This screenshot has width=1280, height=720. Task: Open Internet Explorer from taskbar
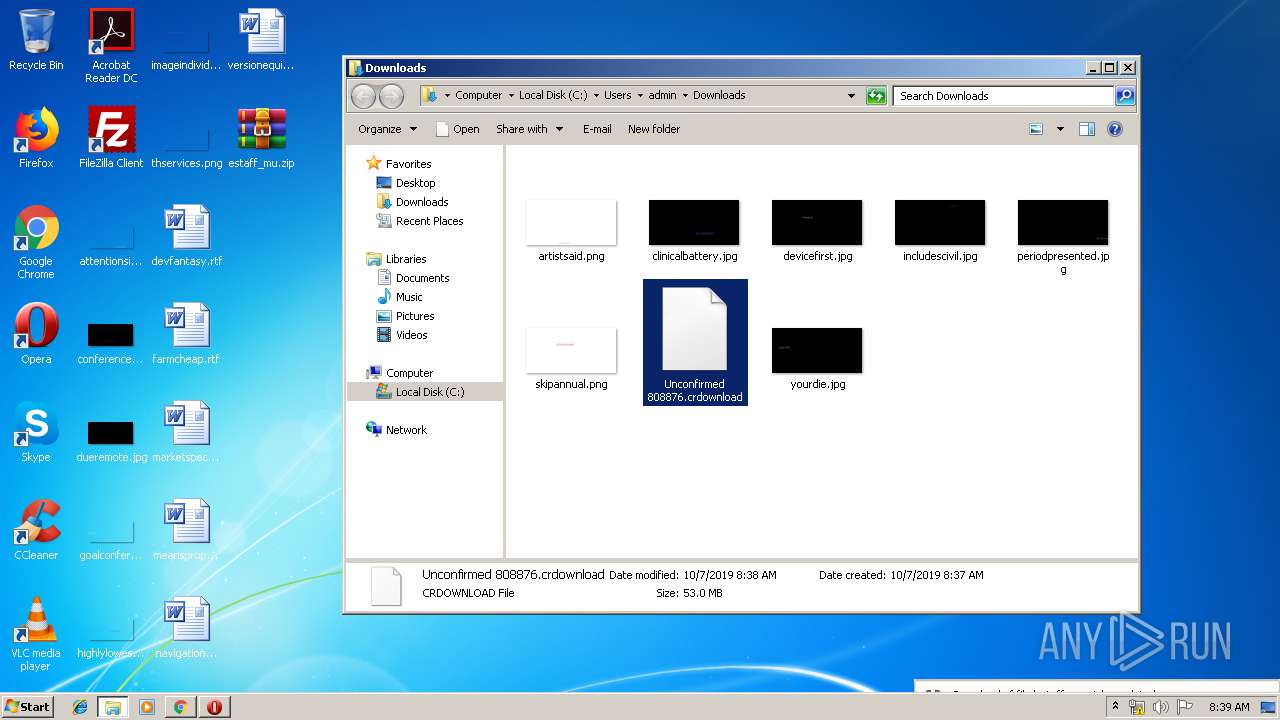tap(80, 707)
